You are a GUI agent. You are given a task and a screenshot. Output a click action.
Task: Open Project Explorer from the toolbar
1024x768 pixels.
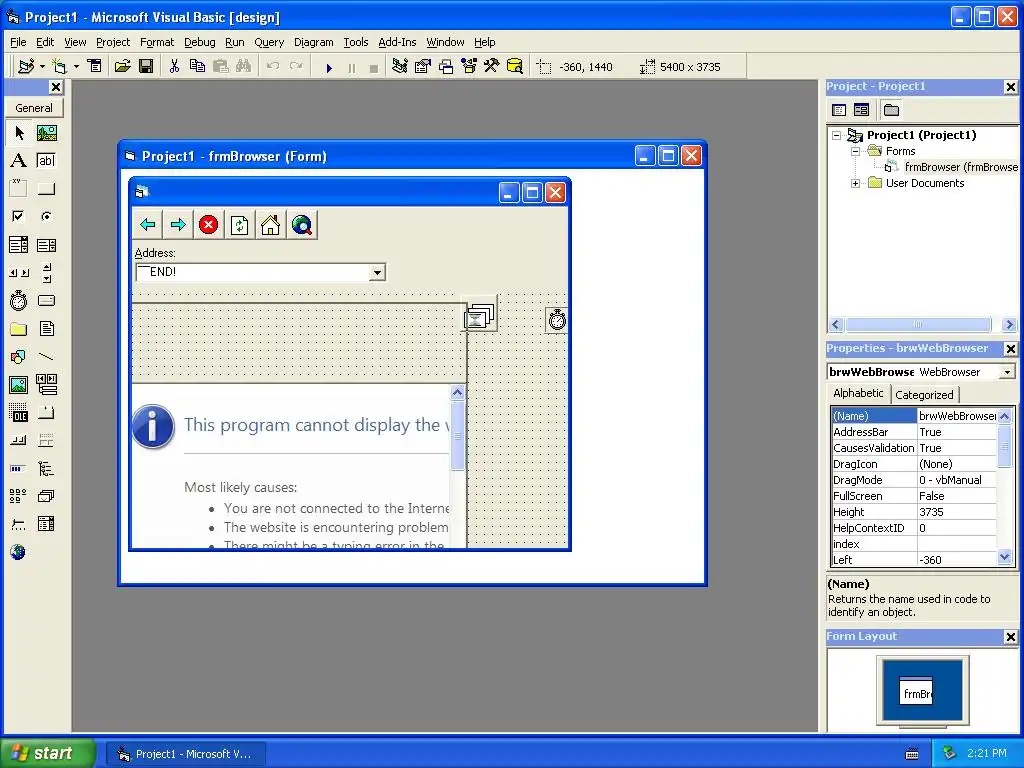[400, 66]
